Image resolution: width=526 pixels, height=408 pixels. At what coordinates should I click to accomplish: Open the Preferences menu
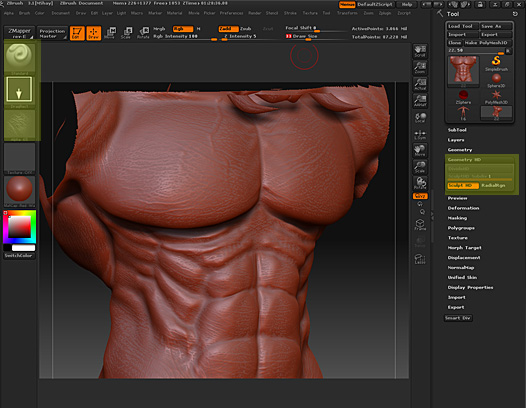(x=231, y=13)
